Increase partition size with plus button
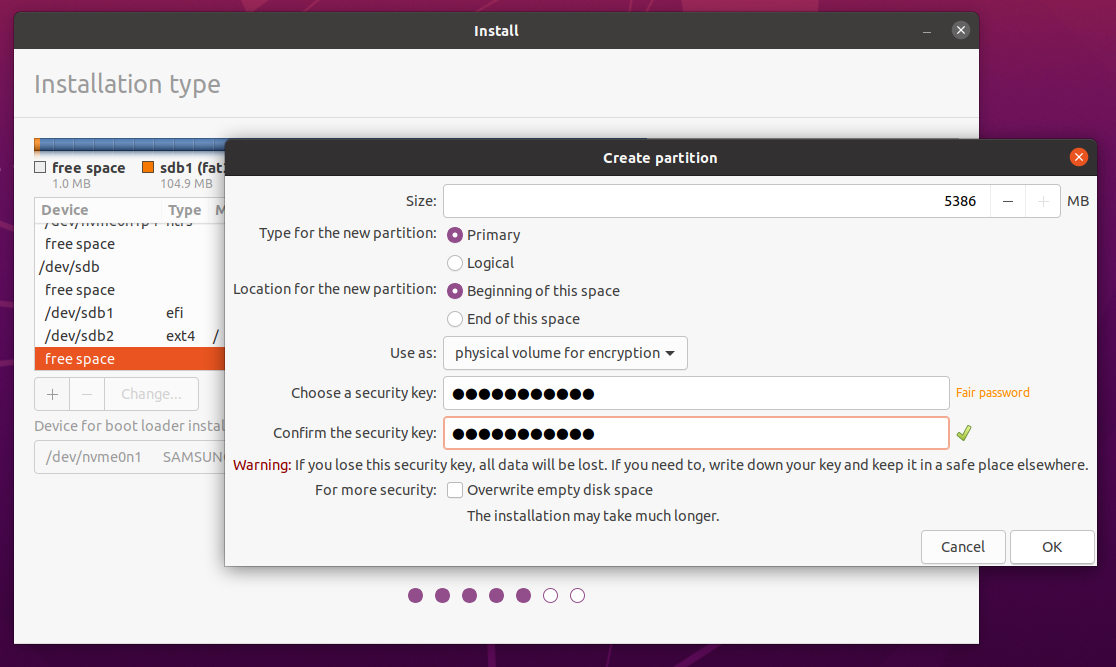 click(1043, 201)
